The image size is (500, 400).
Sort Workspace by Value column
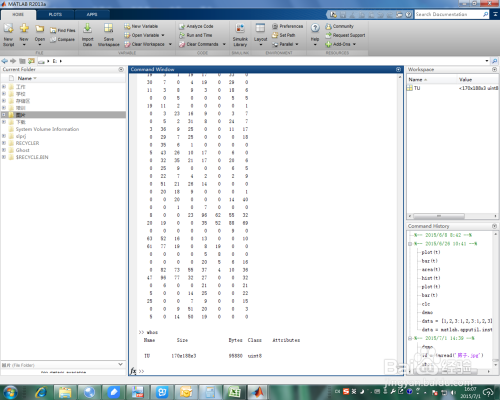(465, 79)
